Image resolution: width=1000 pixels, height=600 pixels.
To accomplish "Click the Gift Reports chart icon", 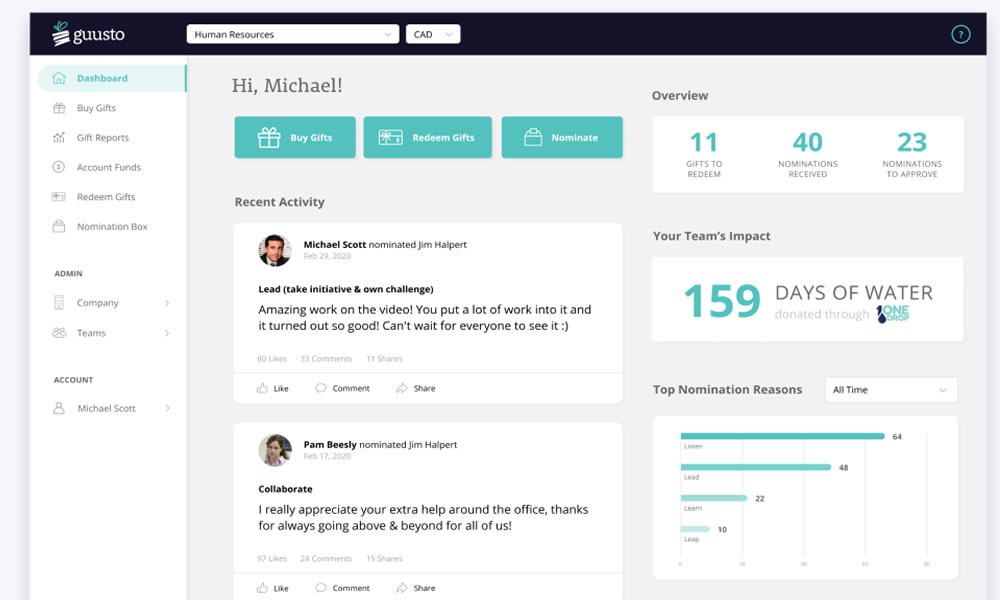I will pyautogui.click(x=59, y=138).
